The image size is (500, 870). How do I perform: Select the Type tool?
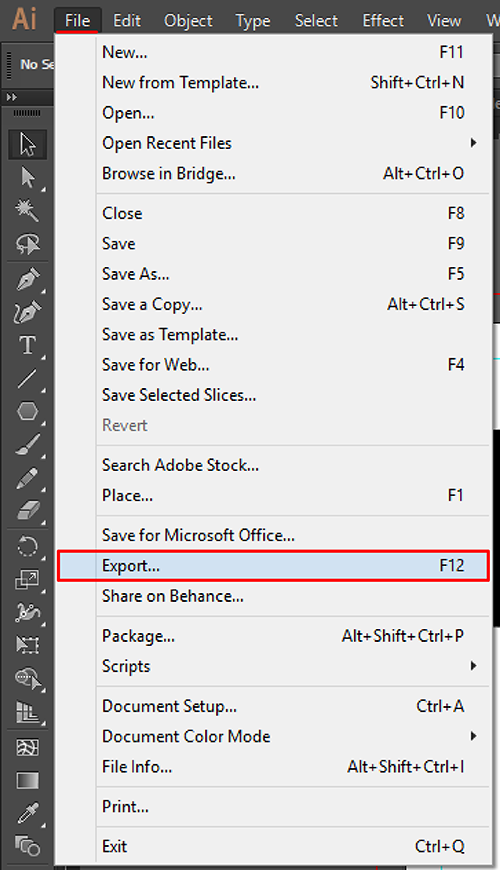27,345
